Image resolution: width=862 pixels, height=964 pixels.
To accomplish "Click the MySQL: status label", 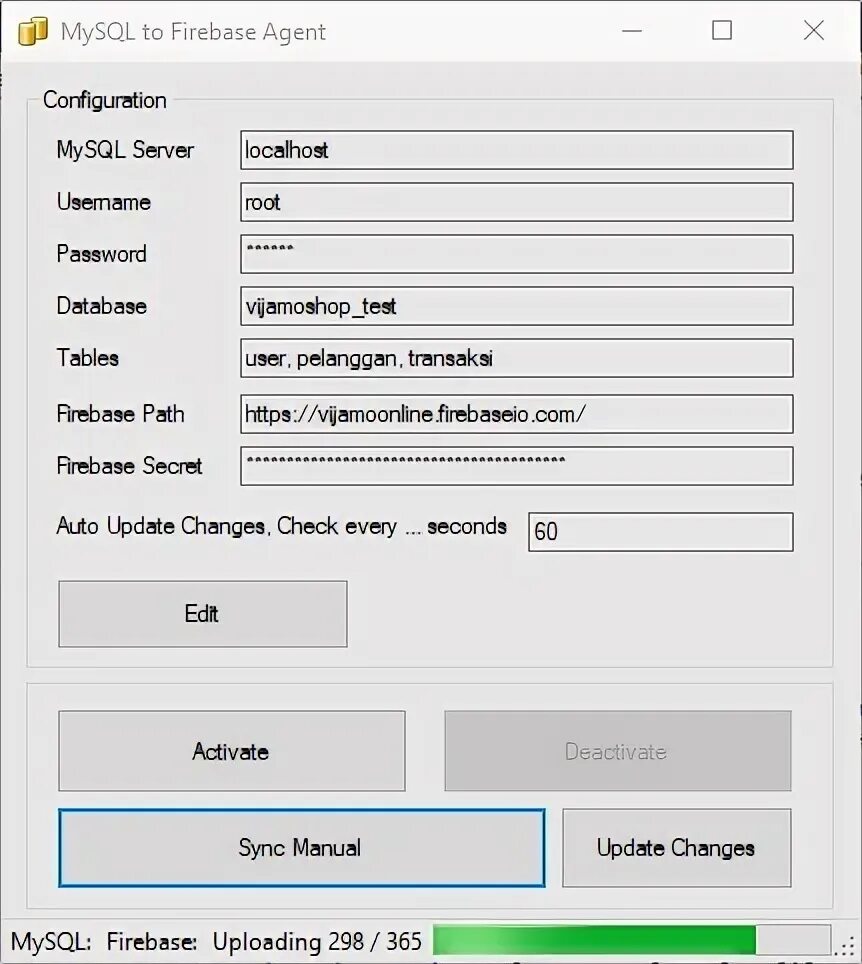I will click(51, 941).
